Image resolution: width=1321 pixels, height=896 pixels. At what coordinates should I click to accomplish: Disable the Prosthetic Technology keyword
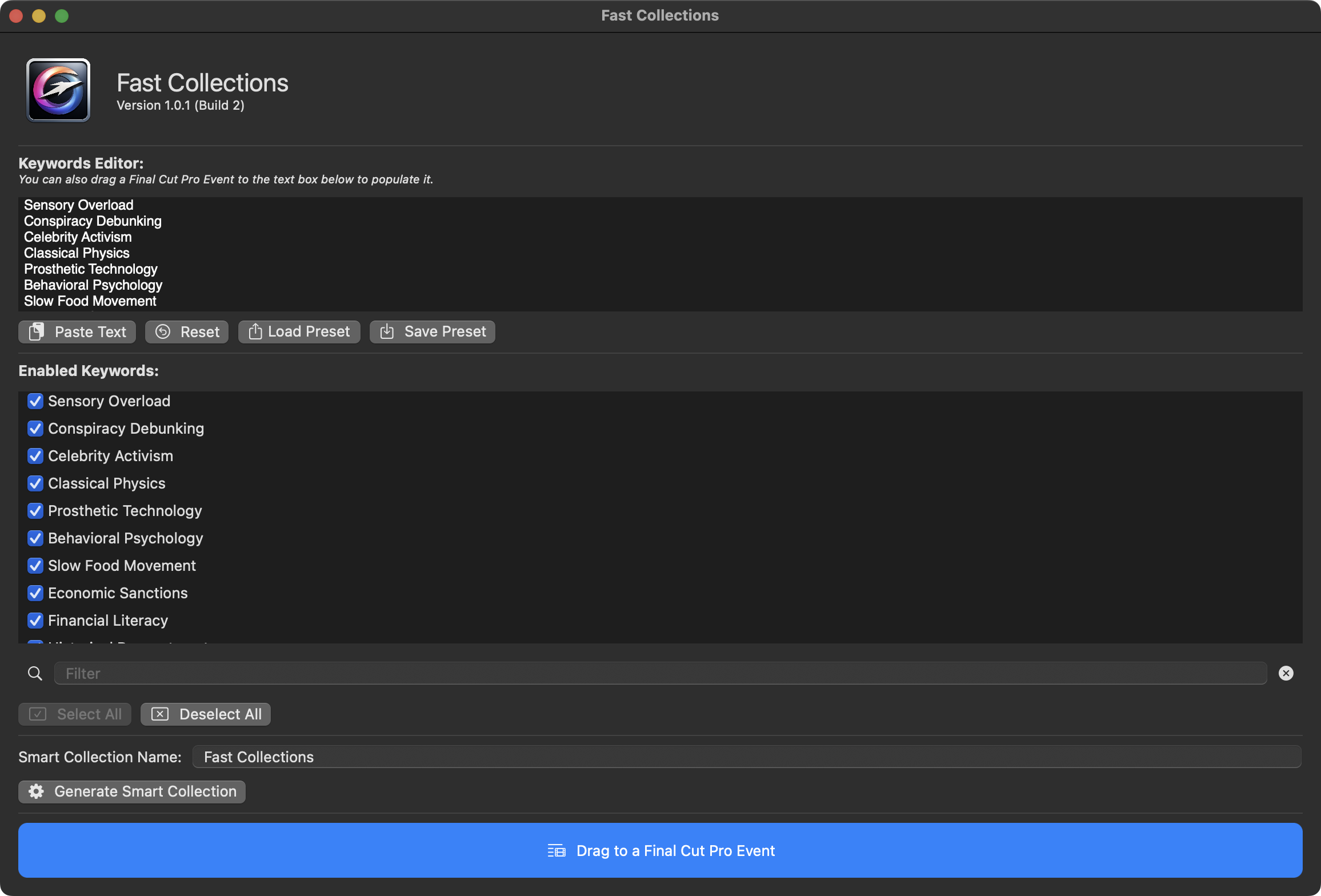[x=35, y=511]
